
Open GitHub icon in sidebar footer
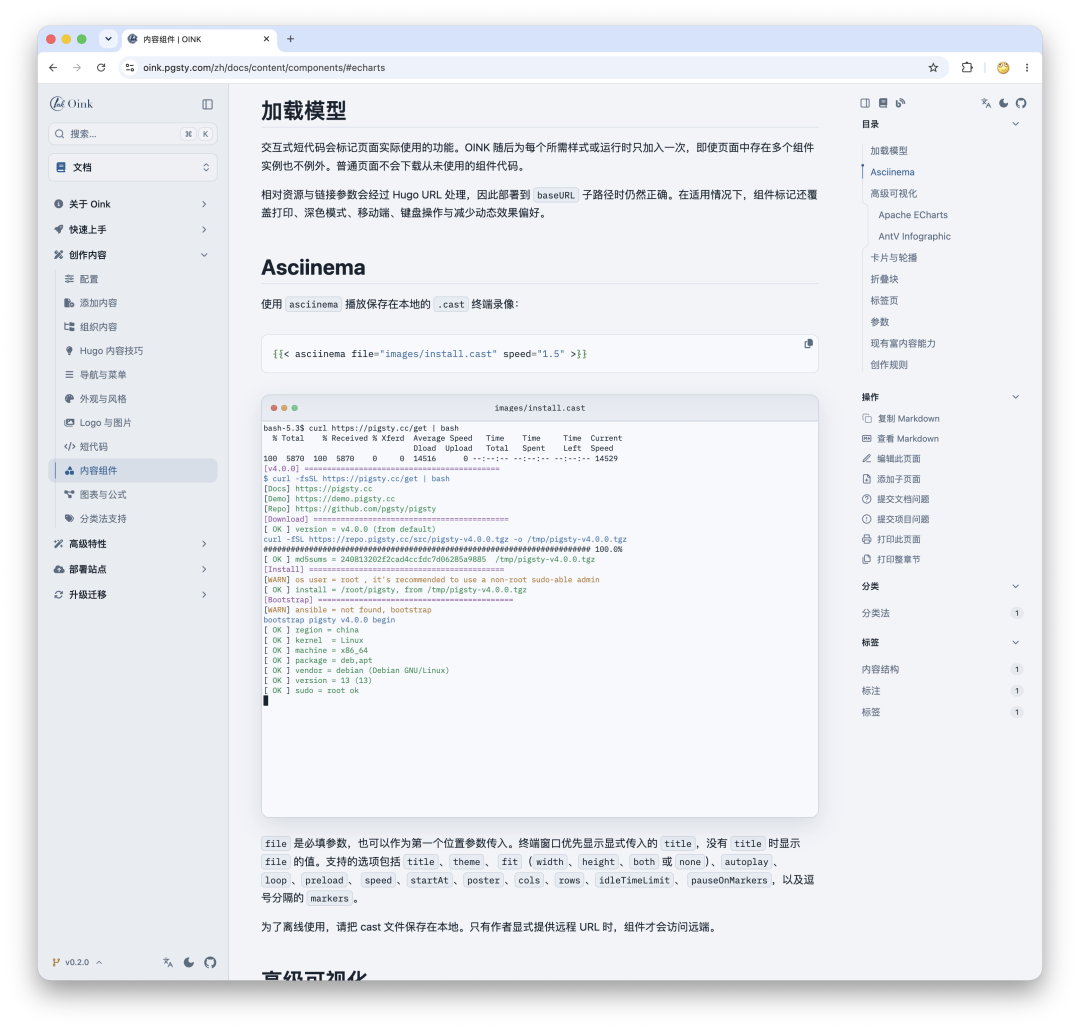[x=210, y=962]
